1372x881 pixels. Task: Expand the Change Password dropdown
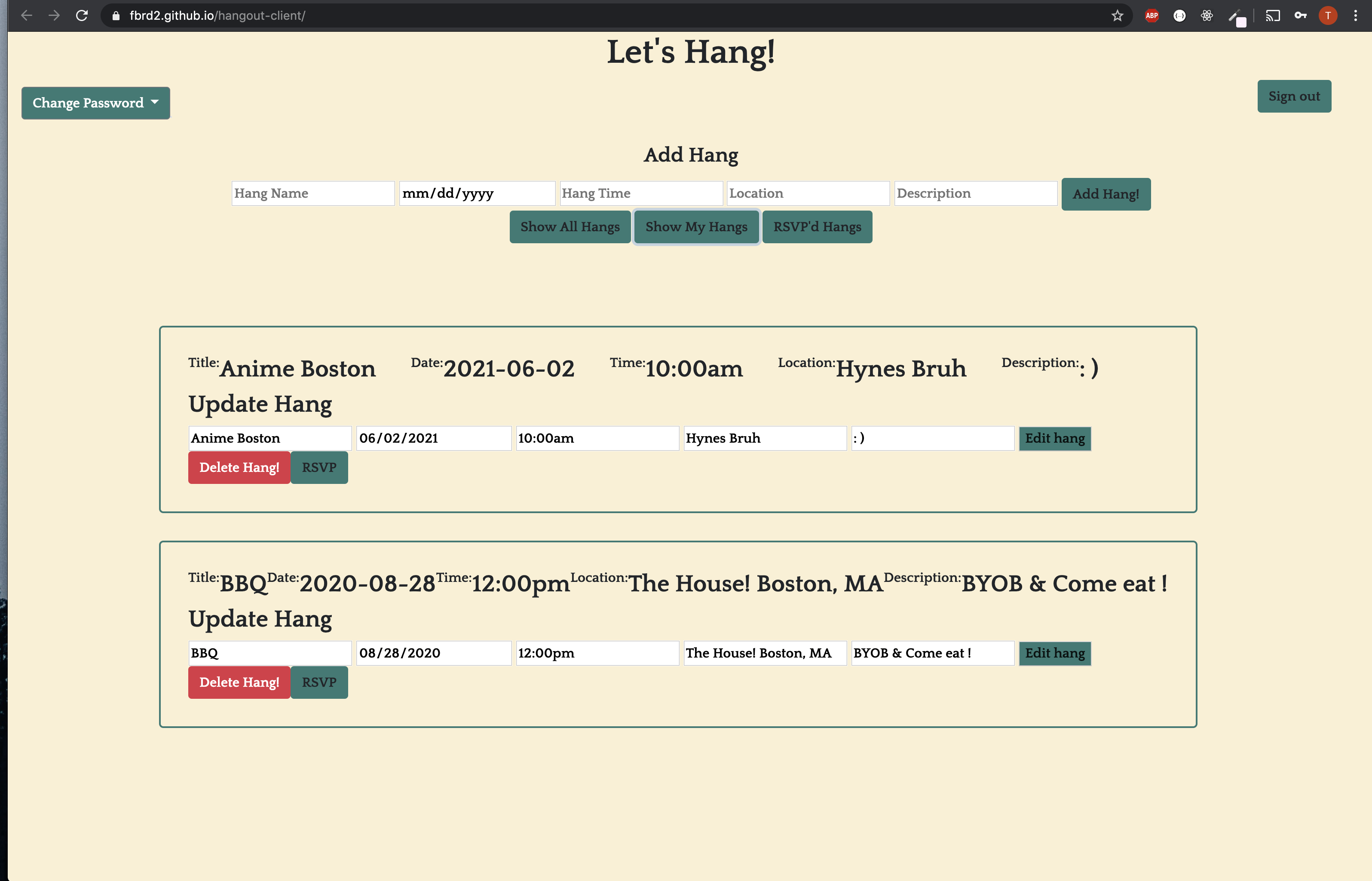95,103
